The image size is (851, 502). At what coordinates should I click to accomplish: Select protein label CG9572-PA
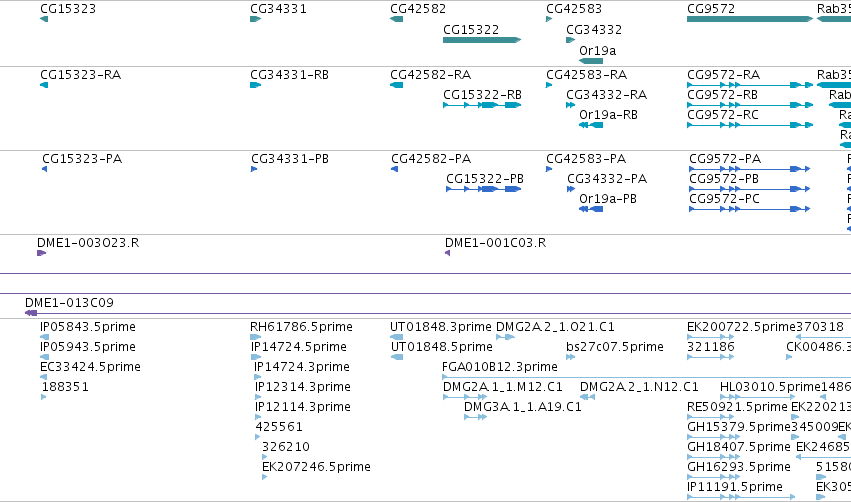725,158
